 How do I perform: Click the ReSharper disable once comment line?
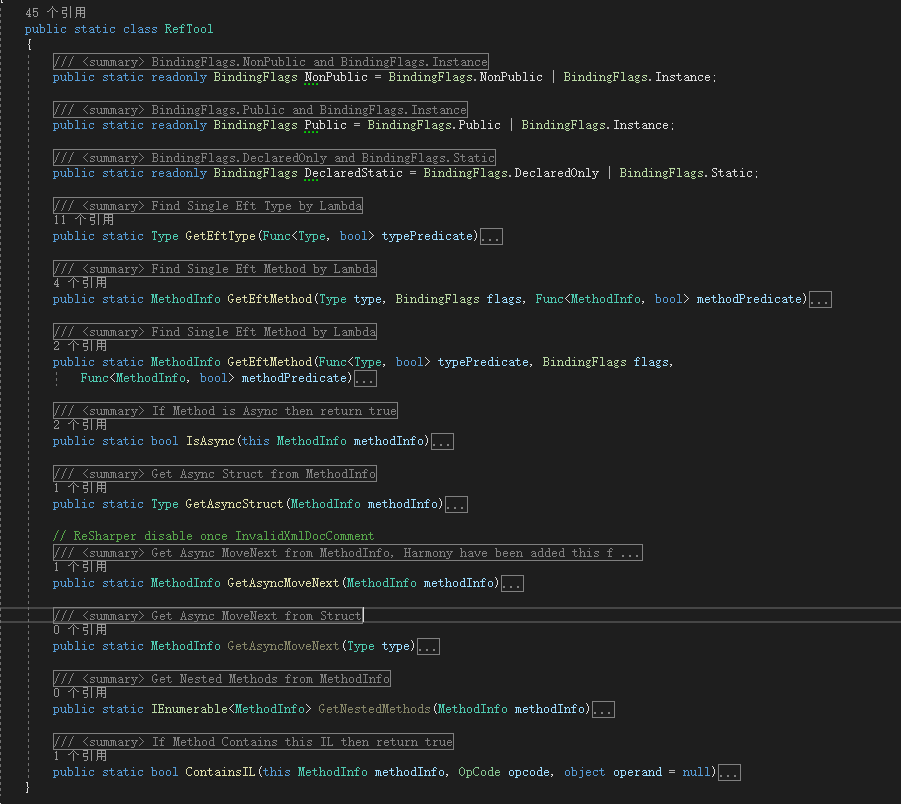(x=213, y=536)
